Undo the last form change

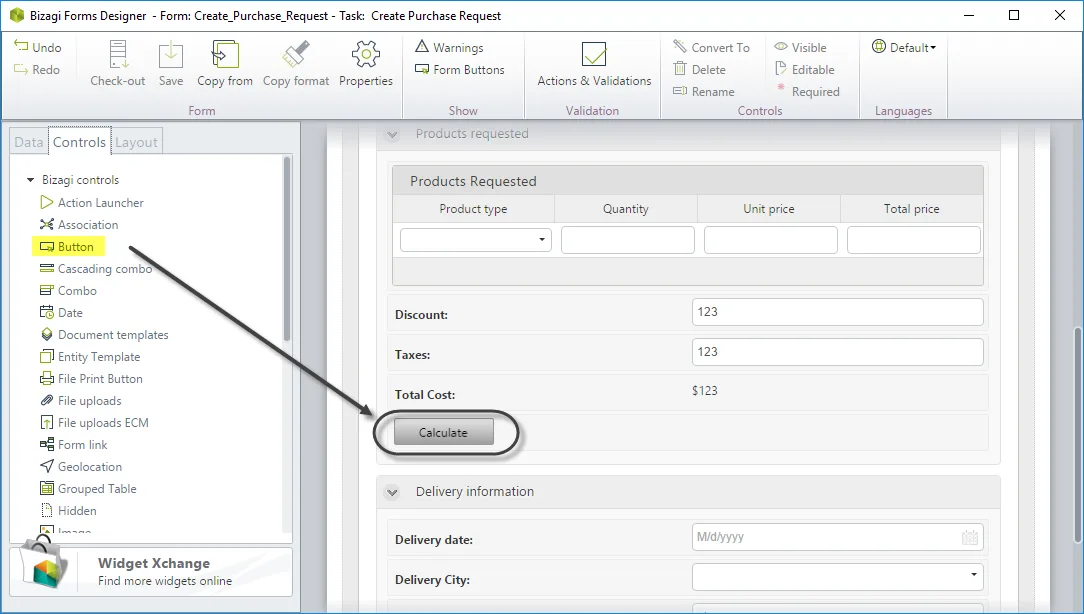[x=38, y=47]
